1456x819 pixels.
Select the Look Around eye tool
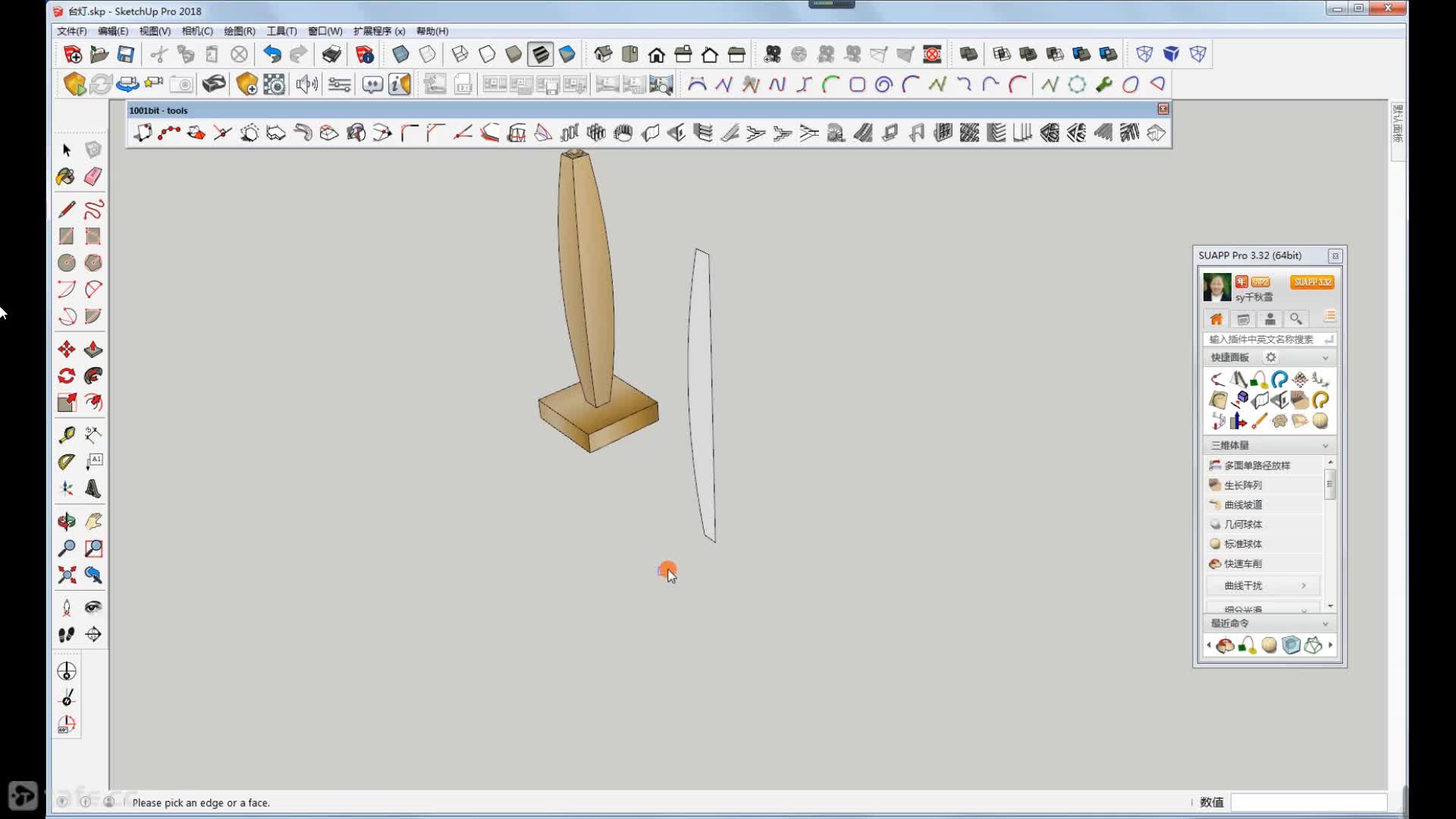click(x=93, y=607)
